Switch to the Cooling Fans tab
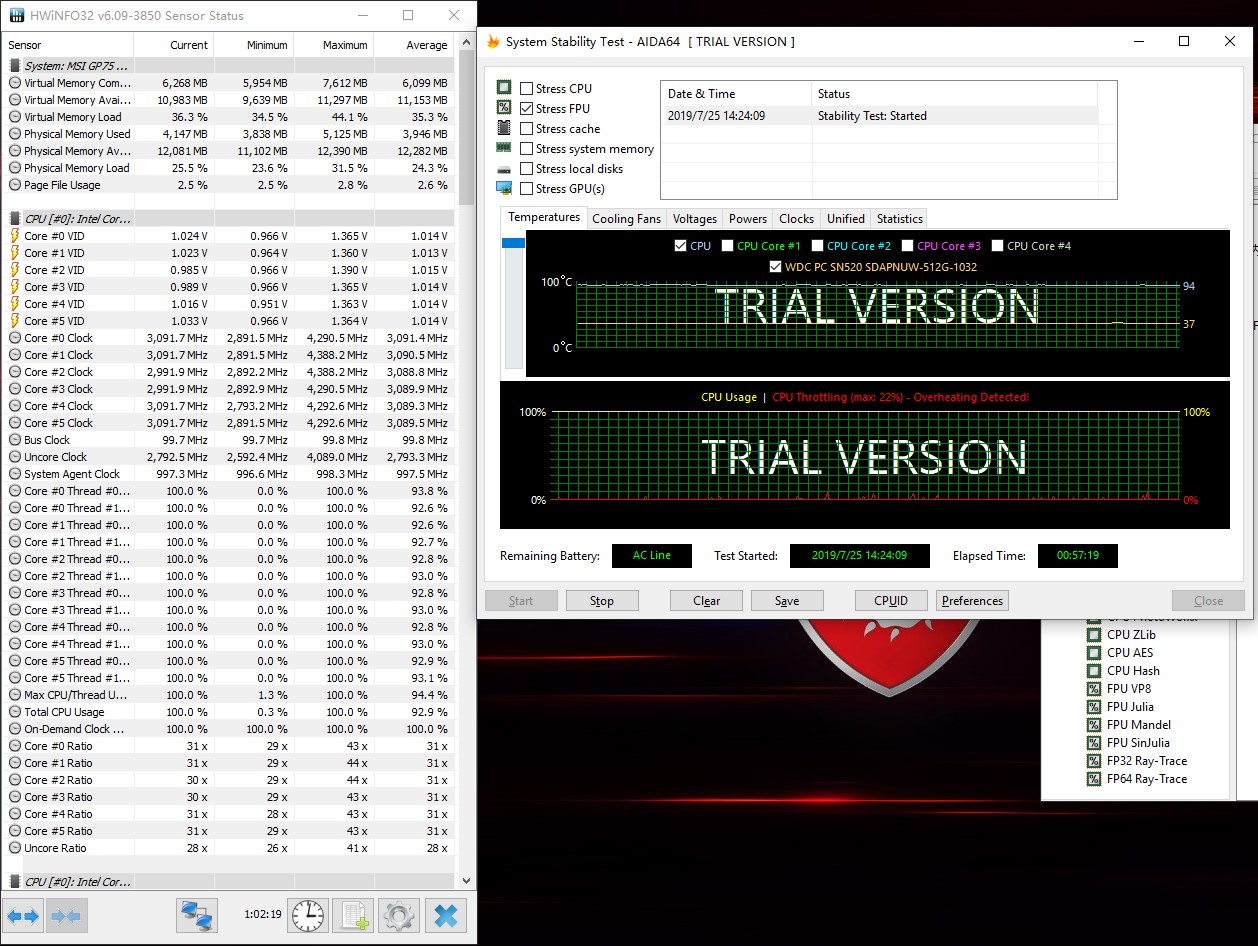This screenshot has width=1258, height=946. point(626,219)
